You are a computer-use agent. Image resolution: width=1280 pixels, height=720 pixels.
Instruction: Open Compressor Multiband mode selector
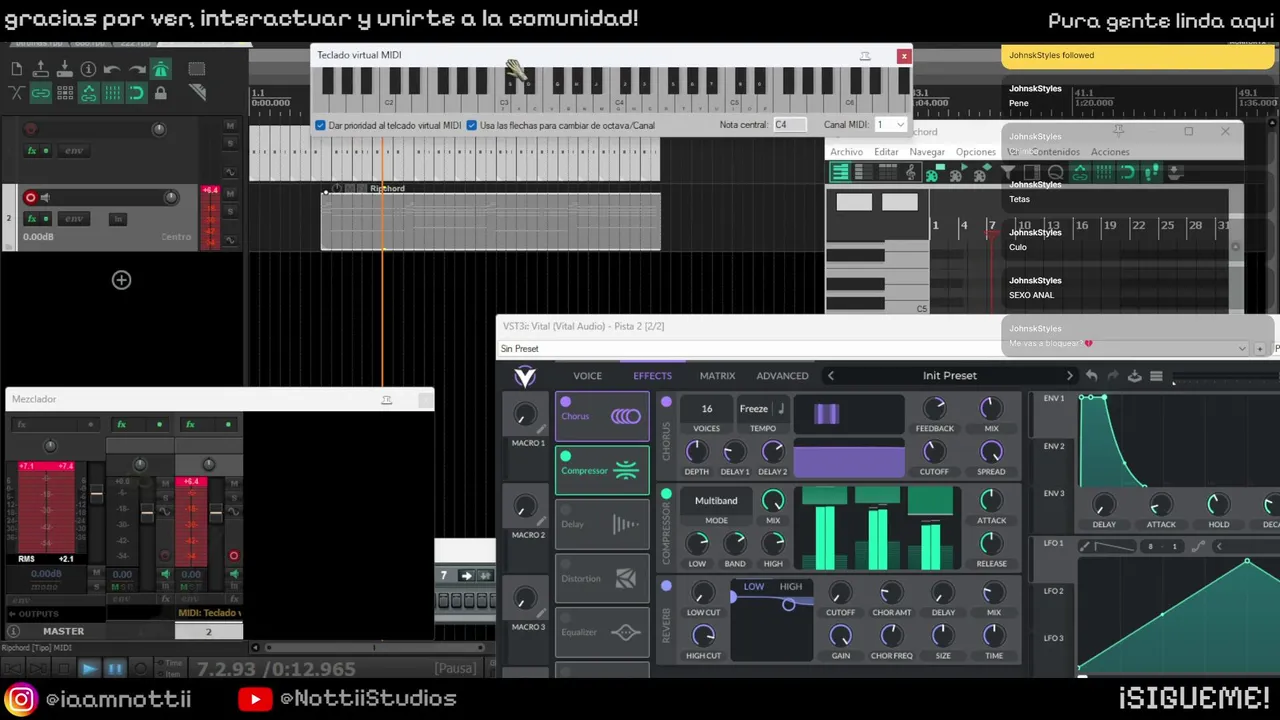[716, 501]
